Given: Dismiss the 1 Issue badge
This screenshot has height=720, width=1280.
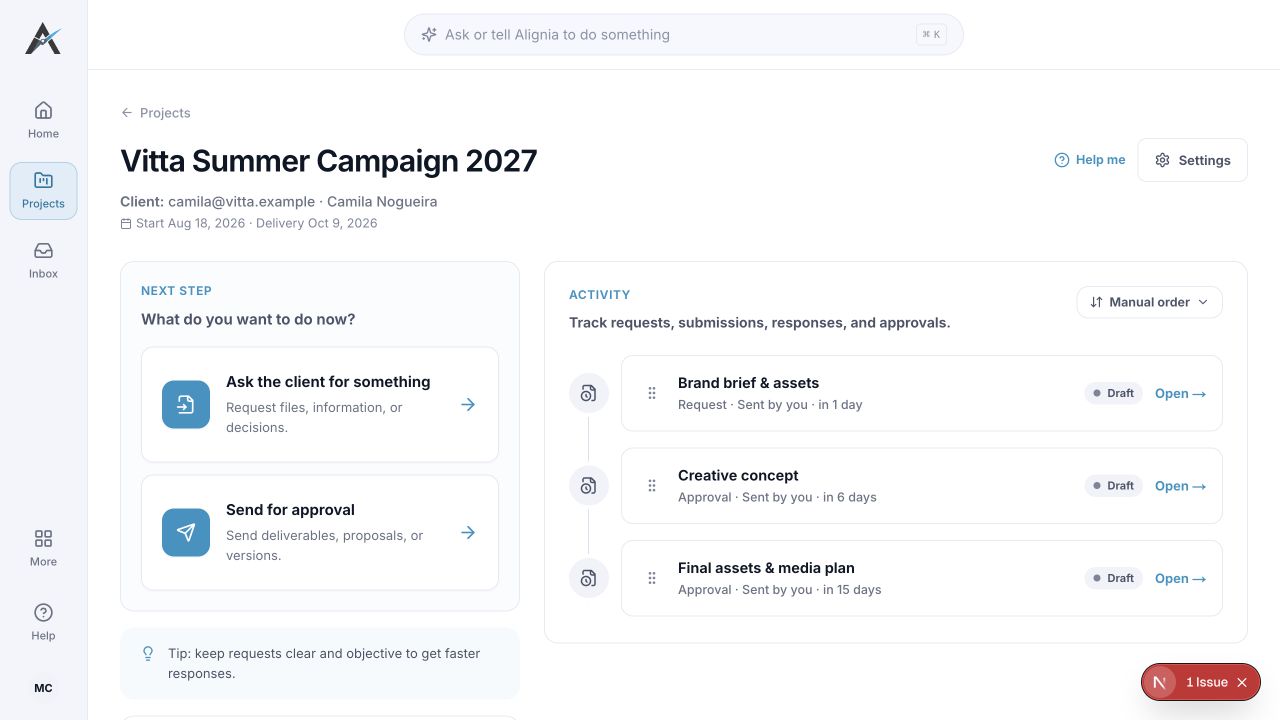Looking at the screenshot, I should click(1242, 682).
